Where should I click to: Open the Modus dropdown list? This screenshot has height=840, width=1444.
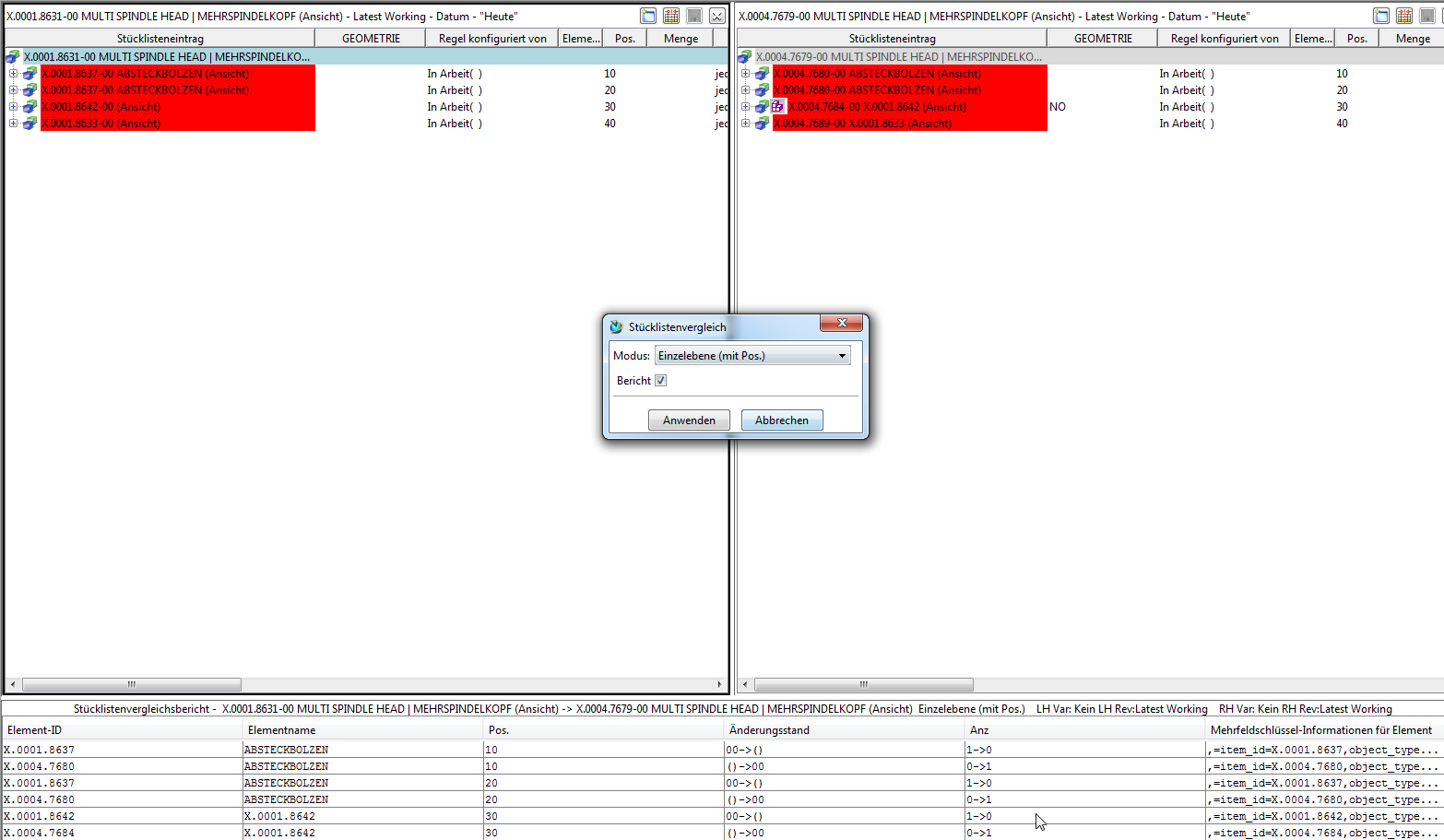click(x=842, y=356)
